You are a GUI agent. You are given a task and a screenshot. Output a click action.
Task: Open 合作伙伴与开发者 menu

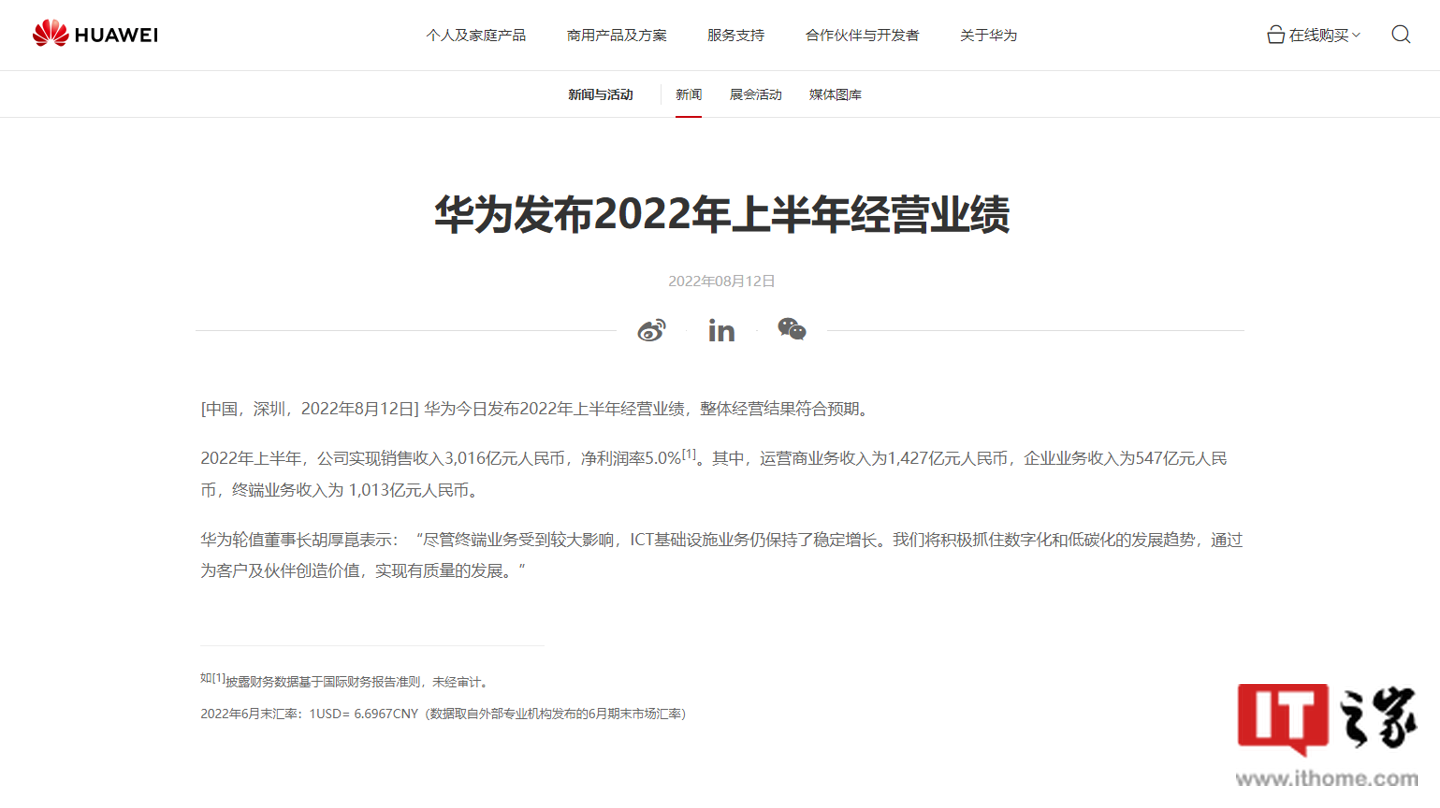[x=862, y=35]
